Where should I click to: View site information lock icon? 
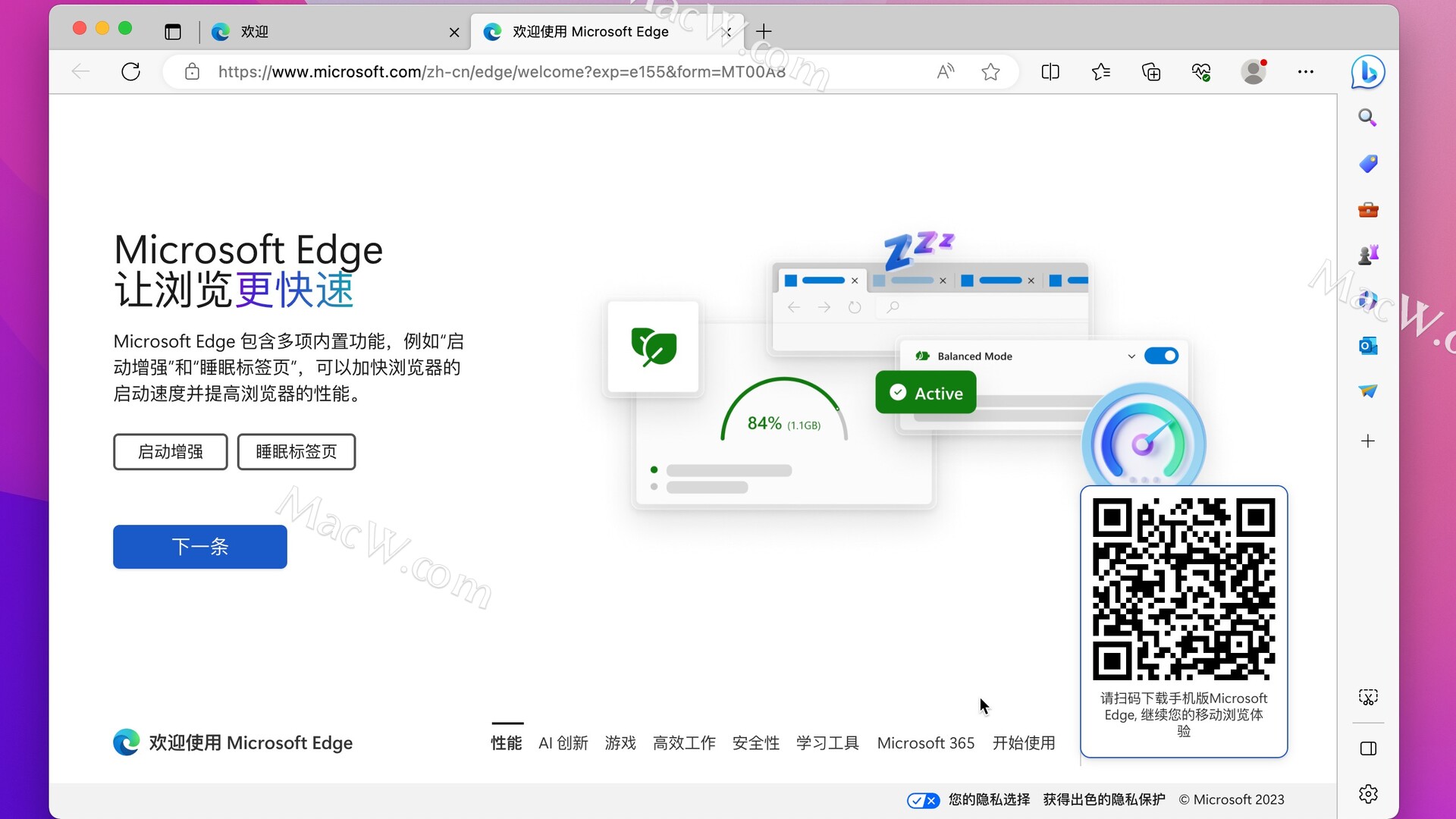click(x=193, y=72)
